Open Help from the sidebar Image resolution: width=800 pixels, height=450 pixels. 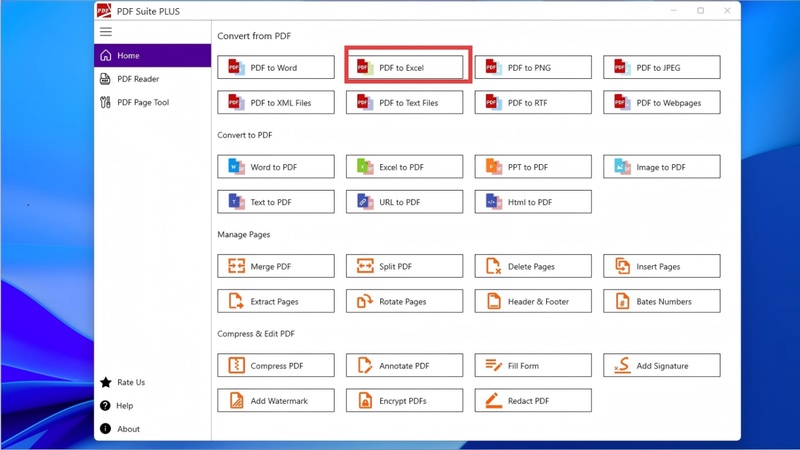[153, 406]
